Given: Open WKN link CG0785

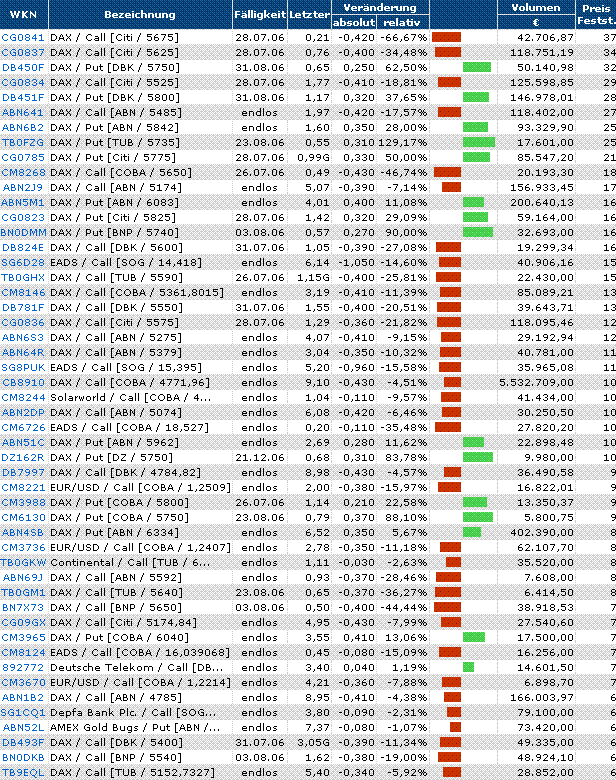Looking at the screenshot, I should tap(23, 157).
